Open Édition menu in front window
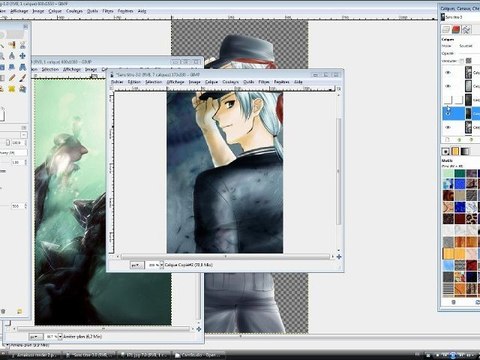Image resolution: width=480 pixels, height=360 pixels. pyautogui.click(x=134, y=82)
